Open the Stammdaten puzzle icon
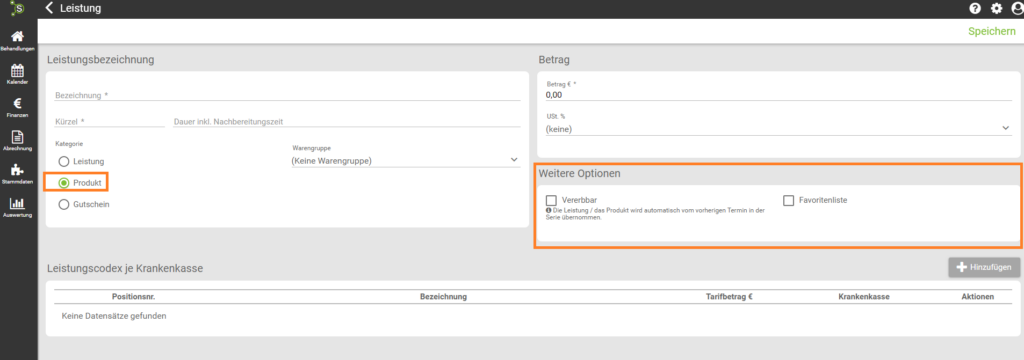The width and height of the screenshot is (1024, 360). [18, 171]
